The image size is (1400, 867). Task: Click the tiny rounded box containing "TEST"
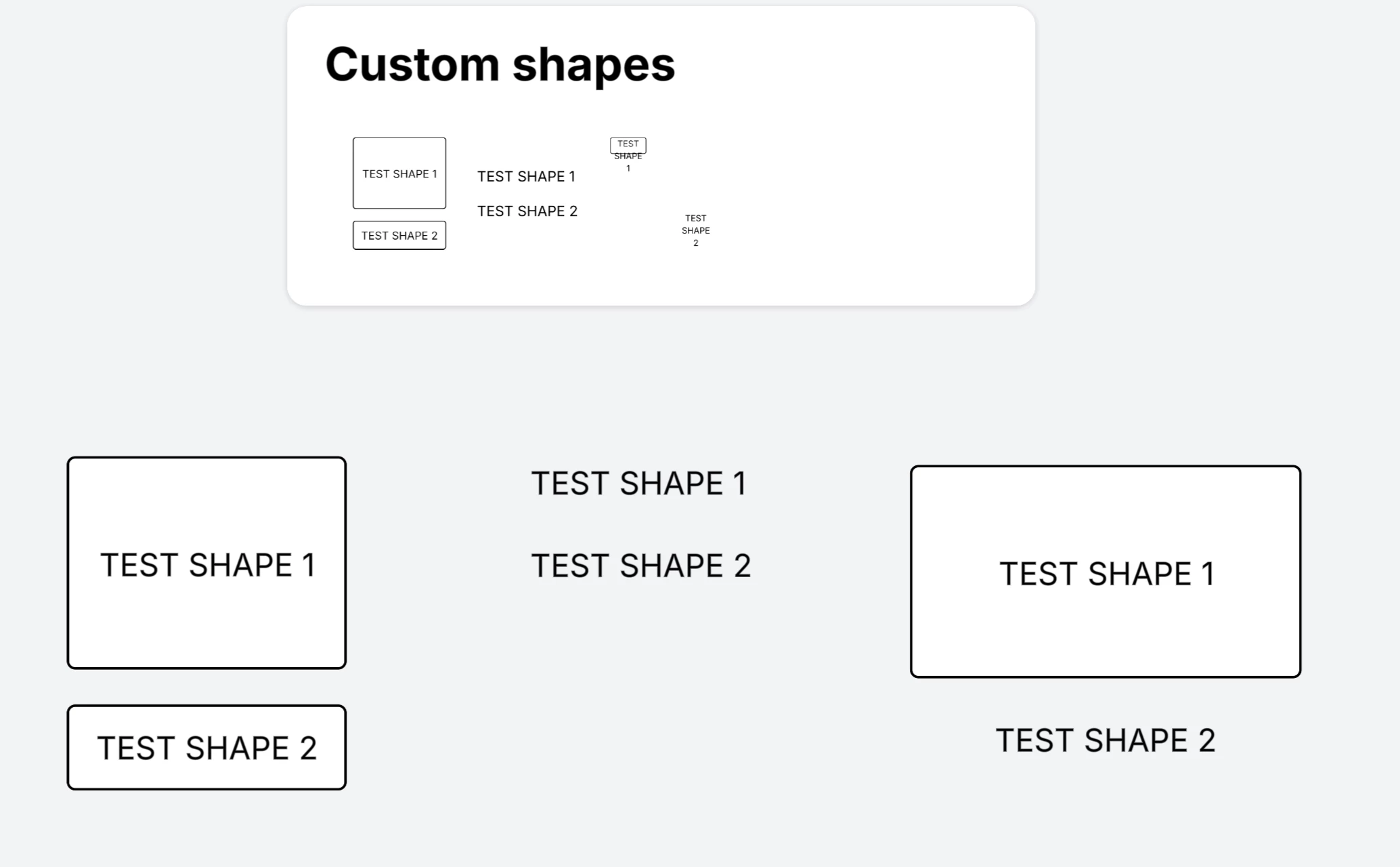[x=628, y=145]
